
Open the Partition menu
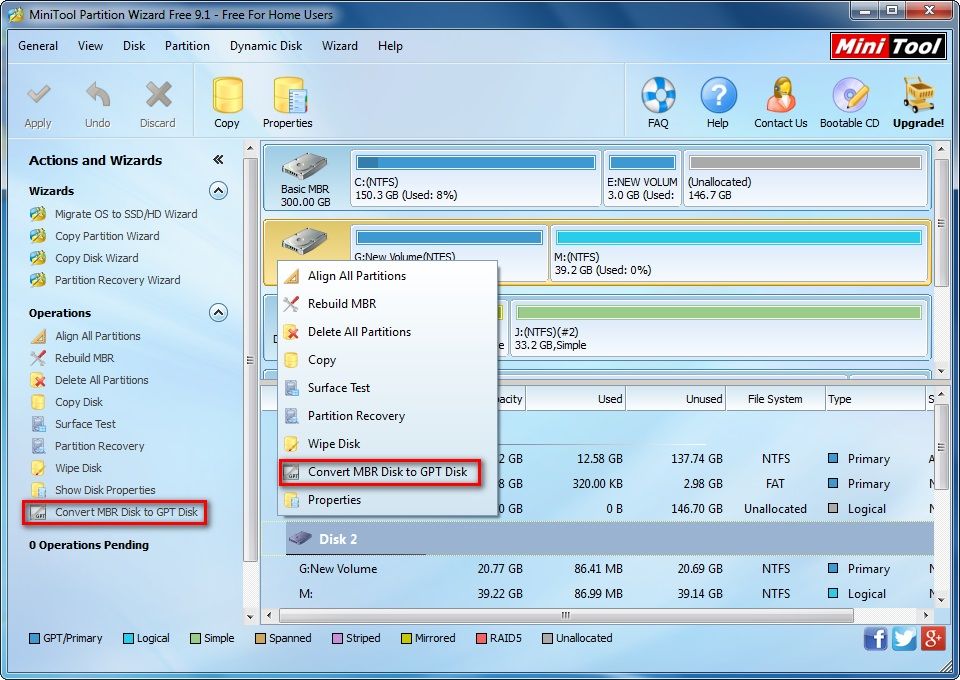(x=187, y=46)
